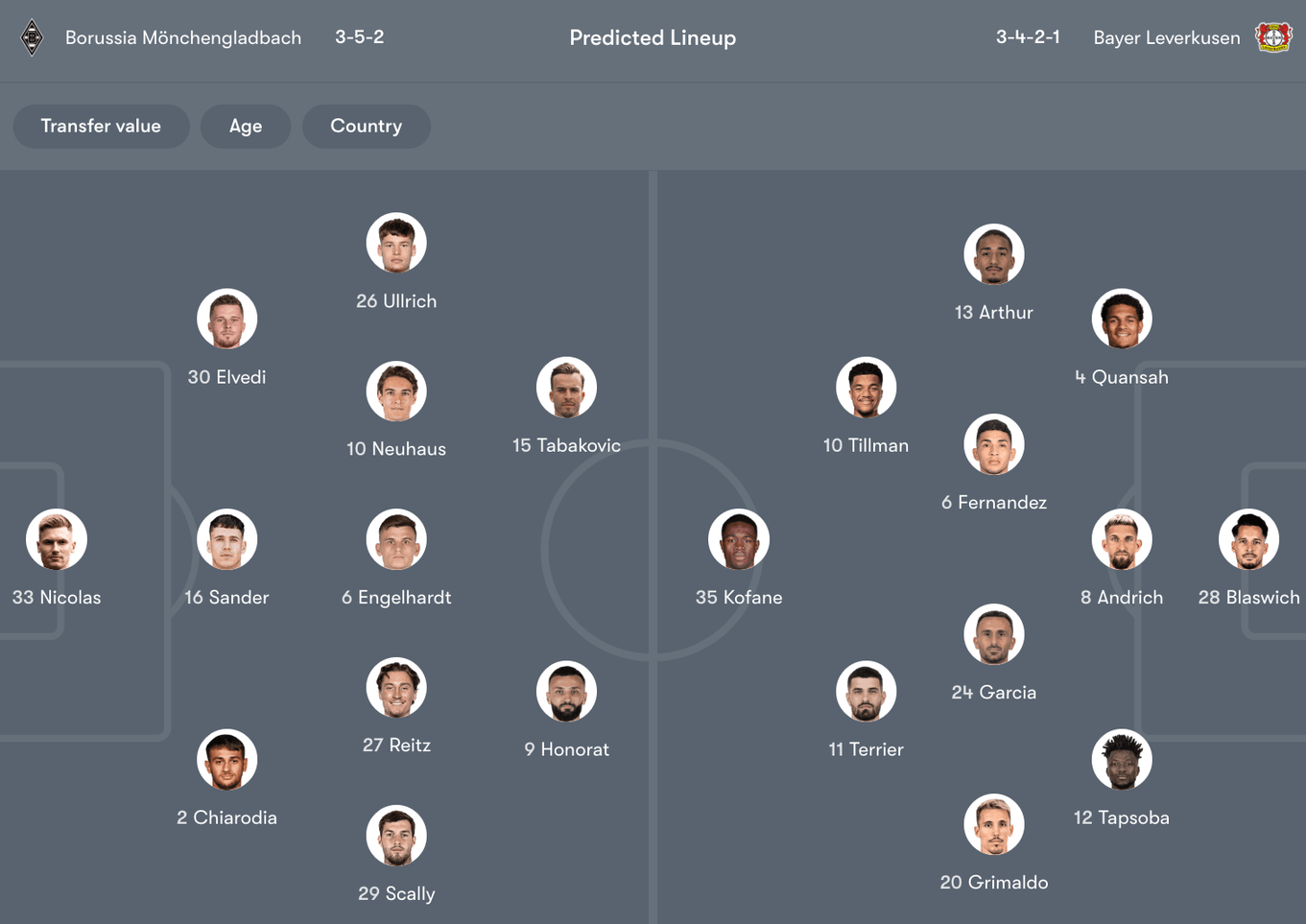Click the Predicted Lineup title
Screen dimensions: 1306x924
(653, 37)
